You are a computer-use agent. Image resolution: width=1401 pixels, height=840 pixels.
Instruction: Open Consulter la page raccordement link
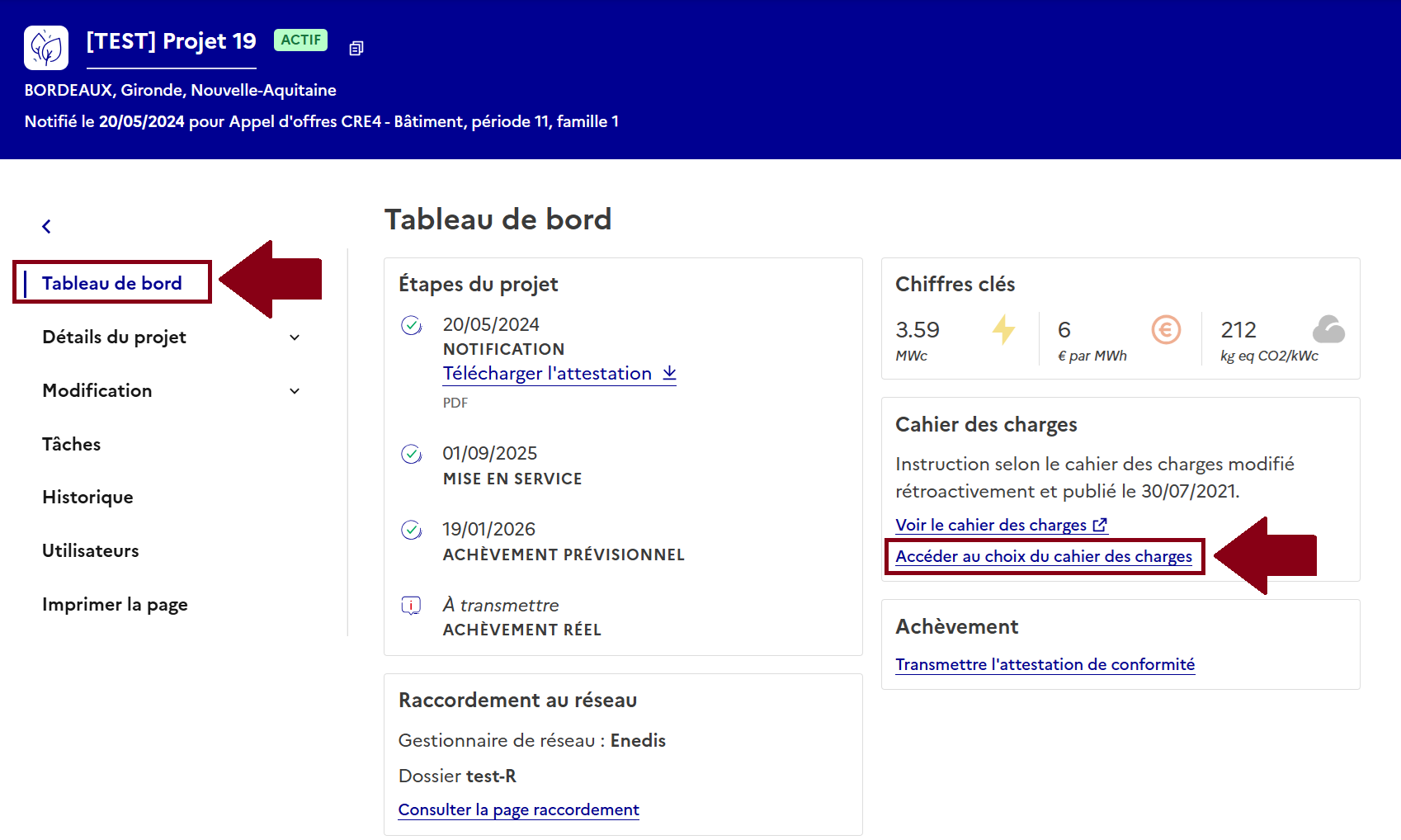pos(518,809)
